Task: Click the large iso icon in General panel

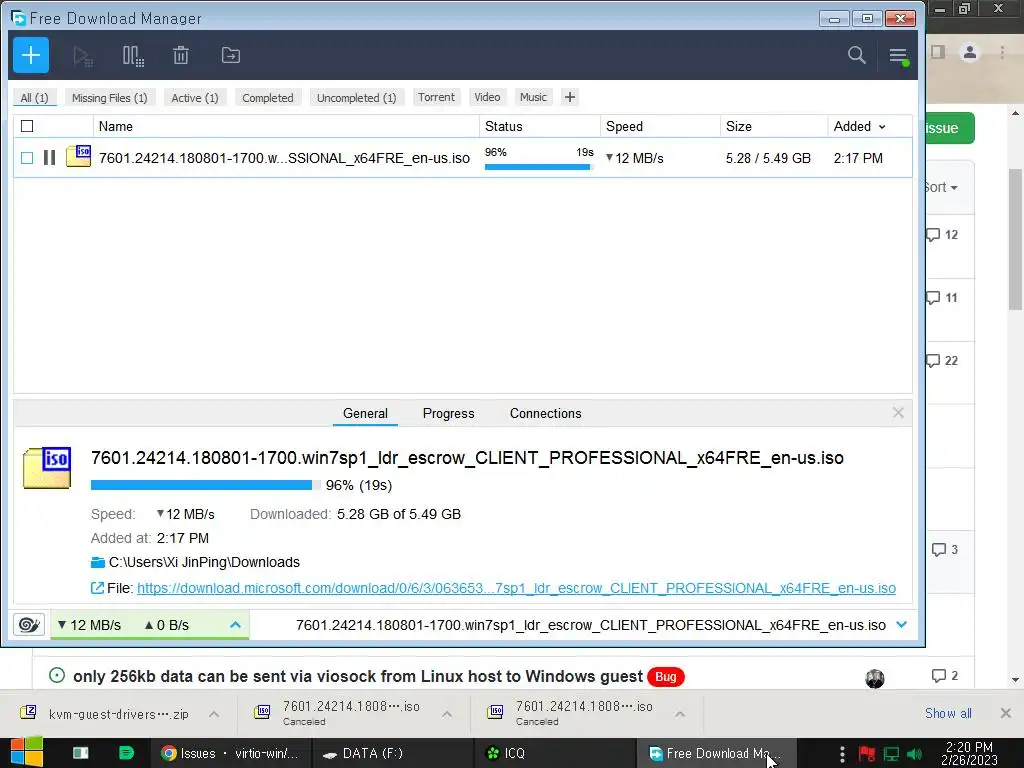Action: [x=47, y=468]
